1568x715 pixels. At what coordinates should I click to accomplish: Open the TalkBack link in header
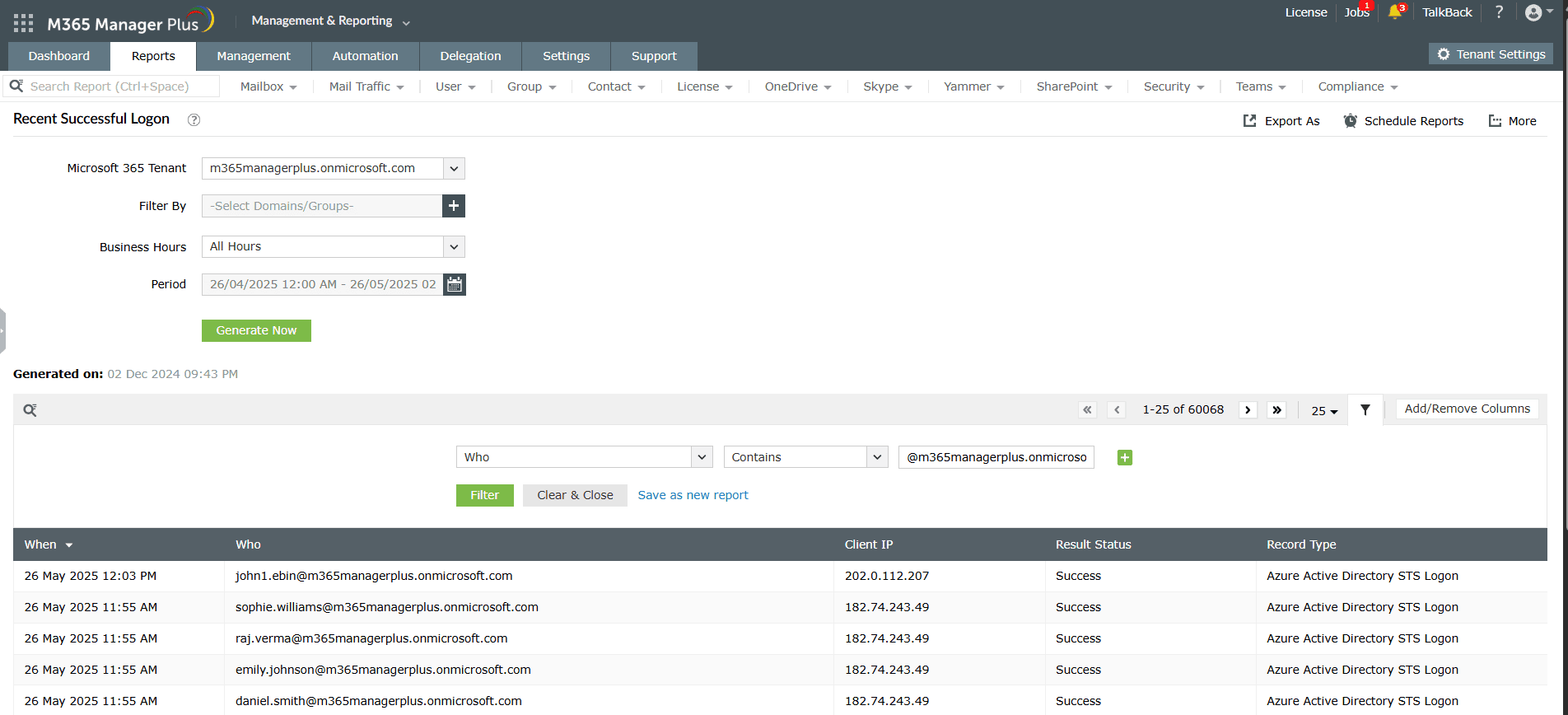[x=1447, y=12]
